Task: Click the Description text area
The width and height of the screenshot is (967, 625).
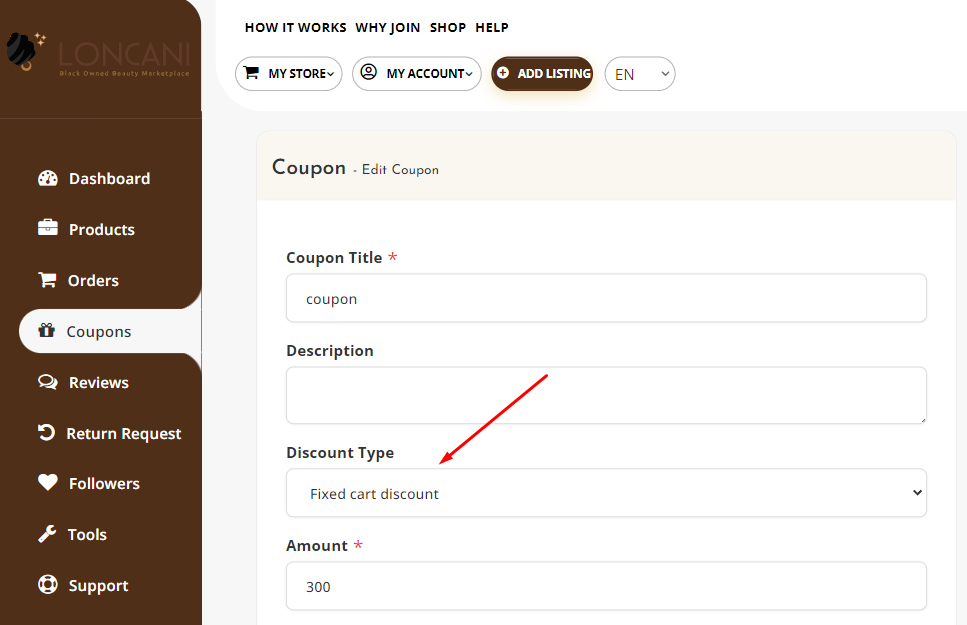Action: (606, 395)
